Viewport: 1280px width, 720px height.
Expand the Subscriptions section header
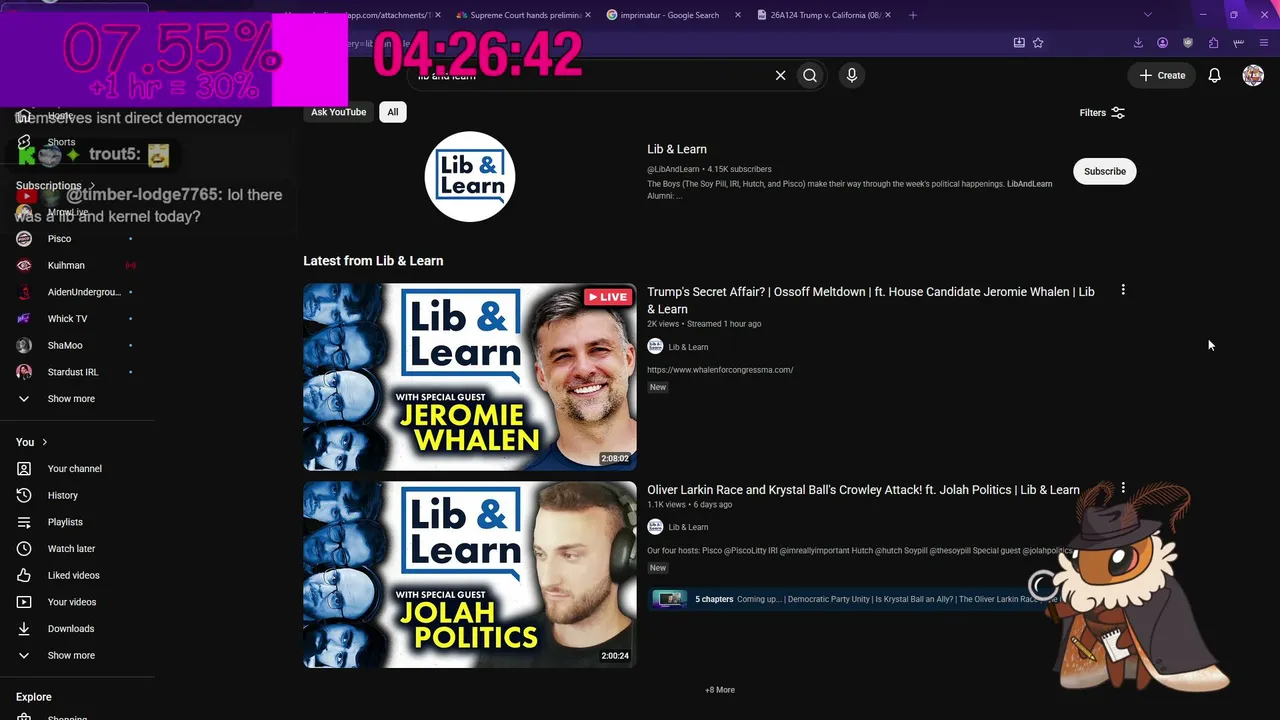[55, 186]
